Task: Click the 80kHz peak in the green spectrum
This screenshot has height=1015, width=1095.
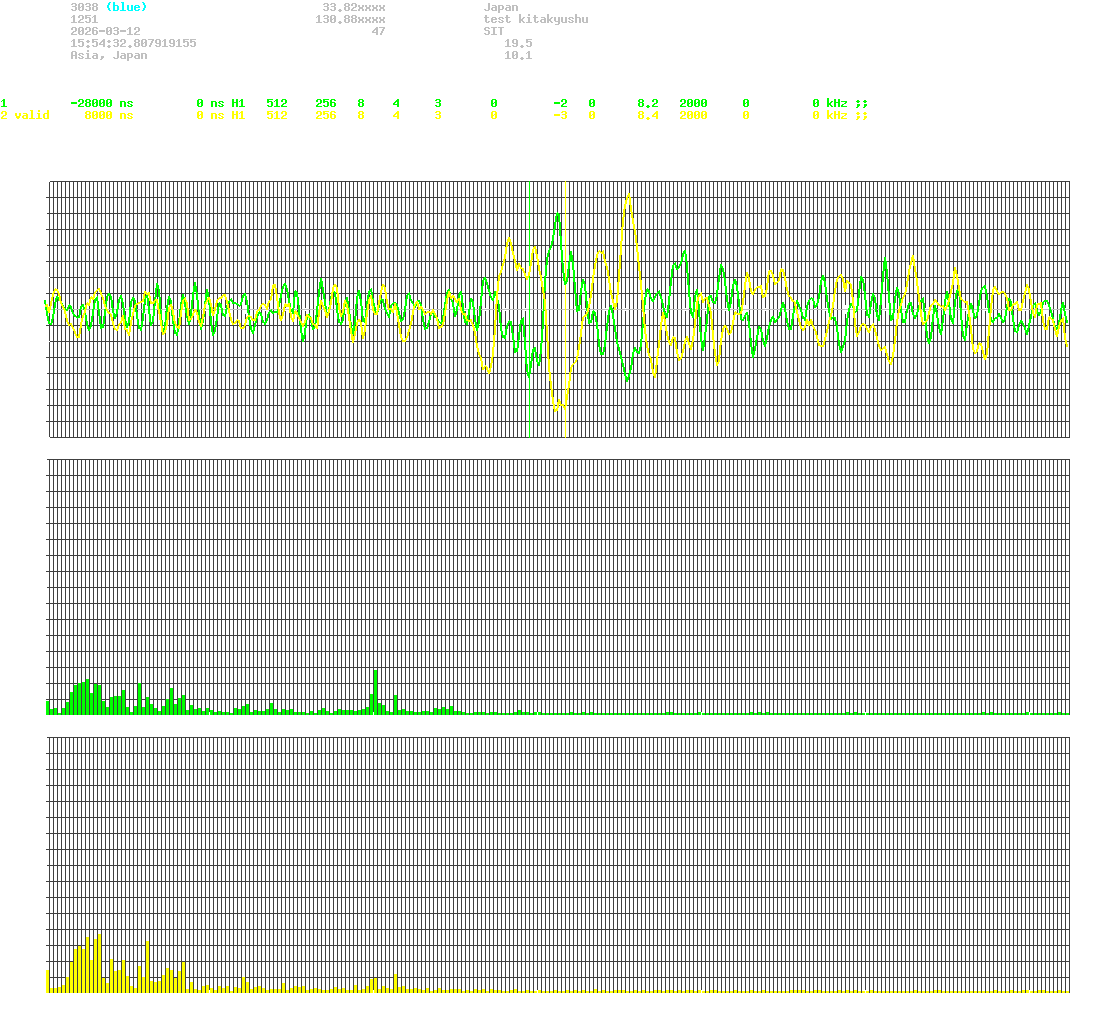Action: tap(375, 690)
